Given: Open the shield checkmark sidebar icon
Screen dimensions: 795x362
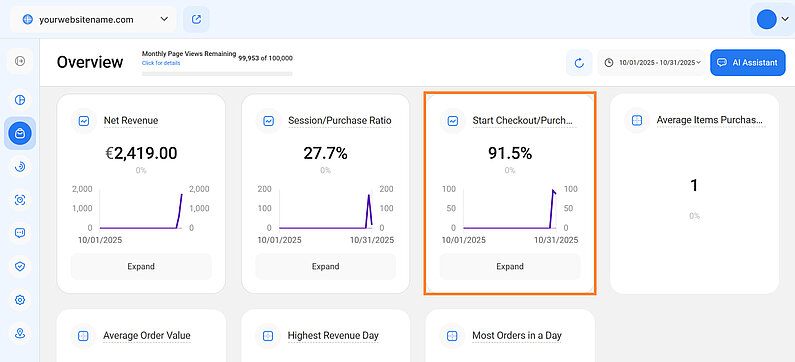Looking at the screenshot, I should click(x=20, y=266).
